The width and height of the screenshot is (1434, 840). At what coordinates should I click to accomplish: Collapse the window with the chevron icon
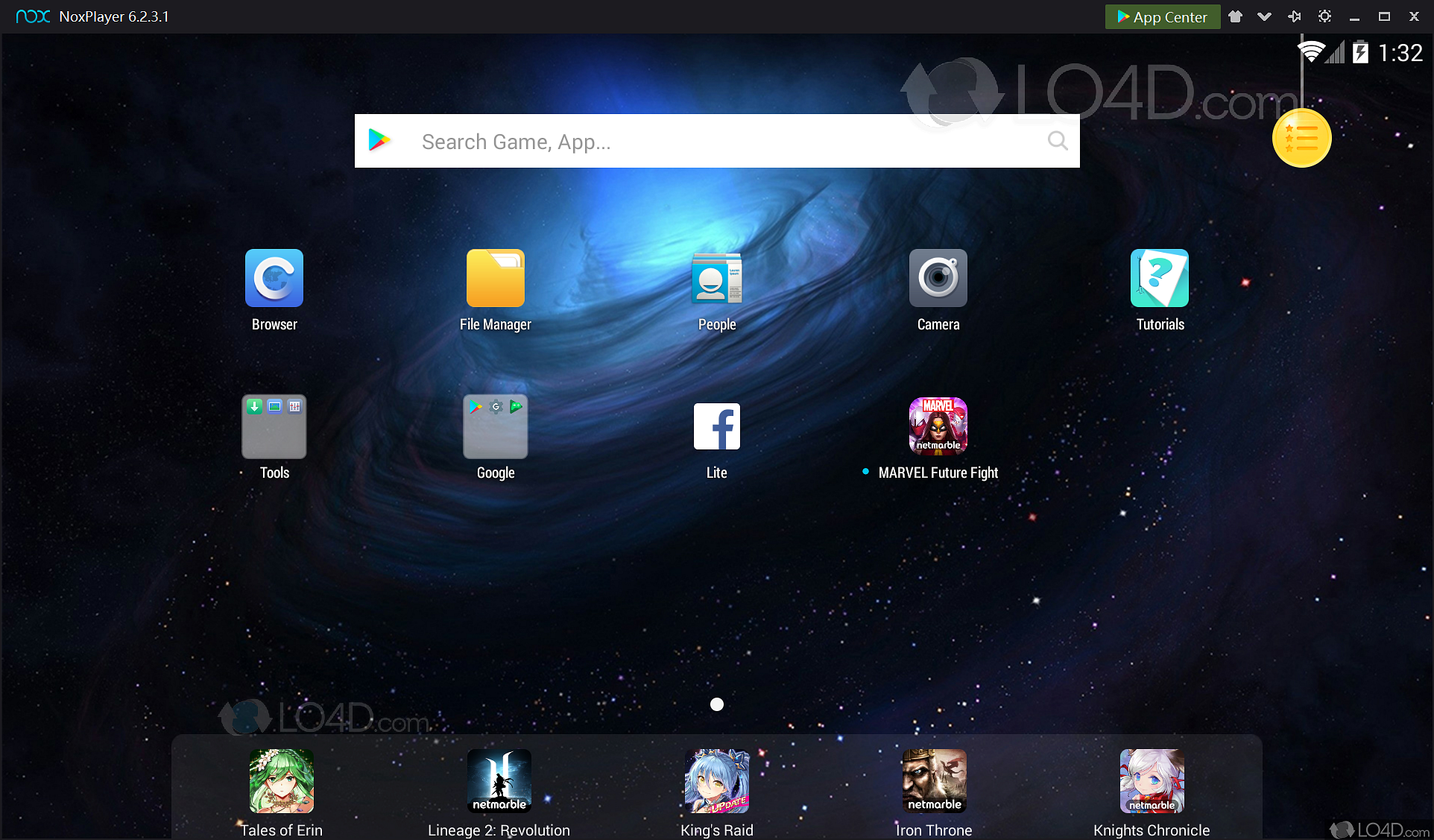pyautogui.click(x=1264, y=16)
